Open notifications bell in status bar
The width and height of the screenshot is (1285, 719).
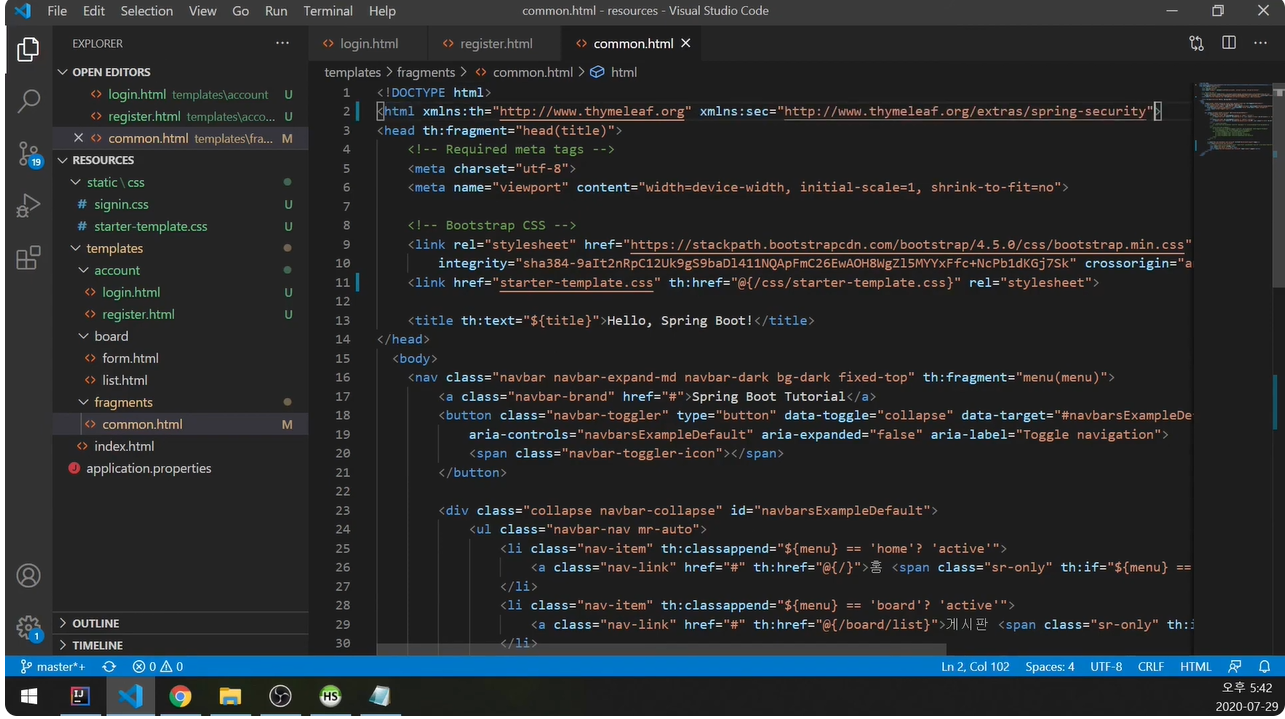click(x=1264, y=666)
